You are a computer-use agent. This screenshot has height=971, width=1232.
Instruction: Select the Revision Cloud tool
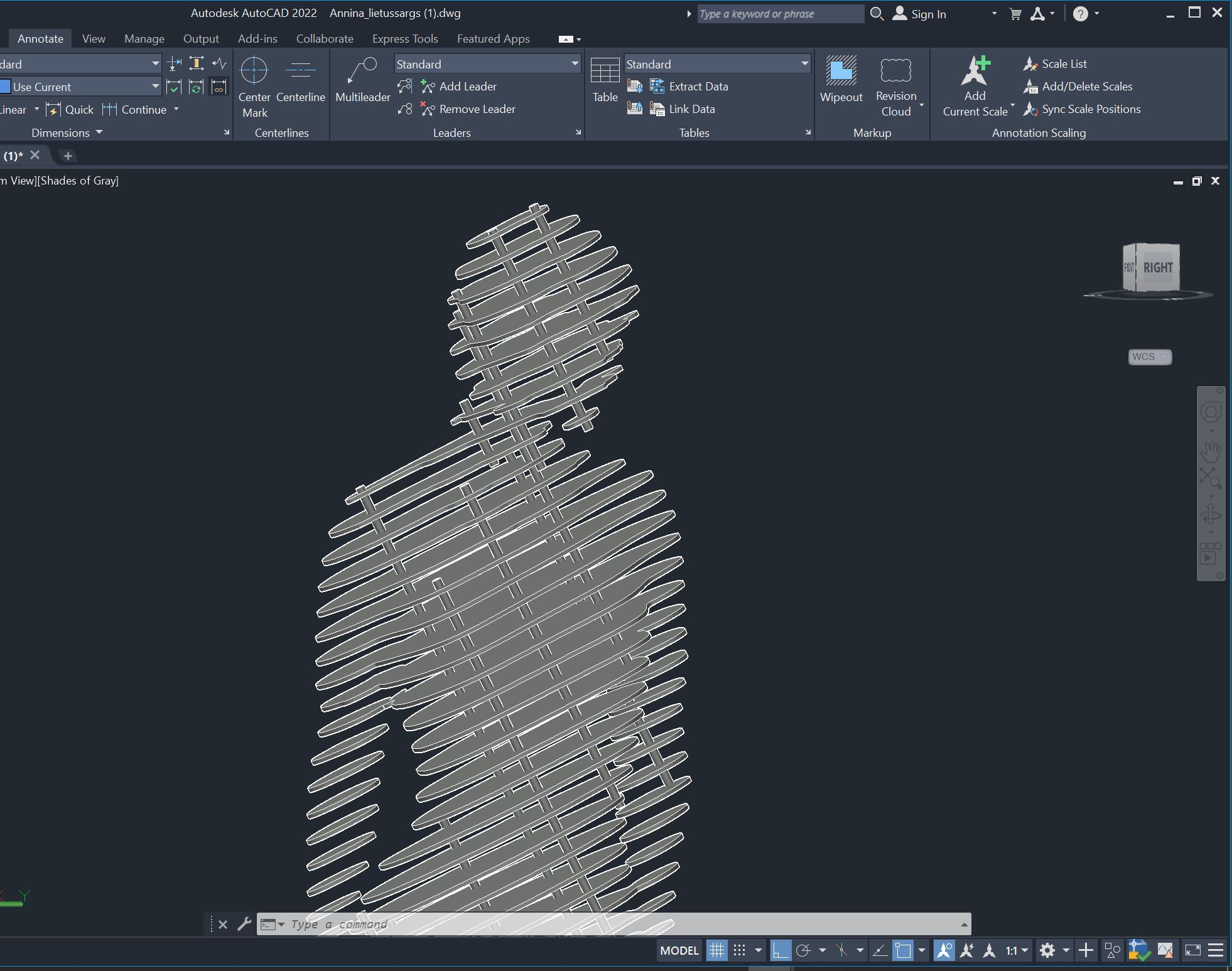coord(896,86)
